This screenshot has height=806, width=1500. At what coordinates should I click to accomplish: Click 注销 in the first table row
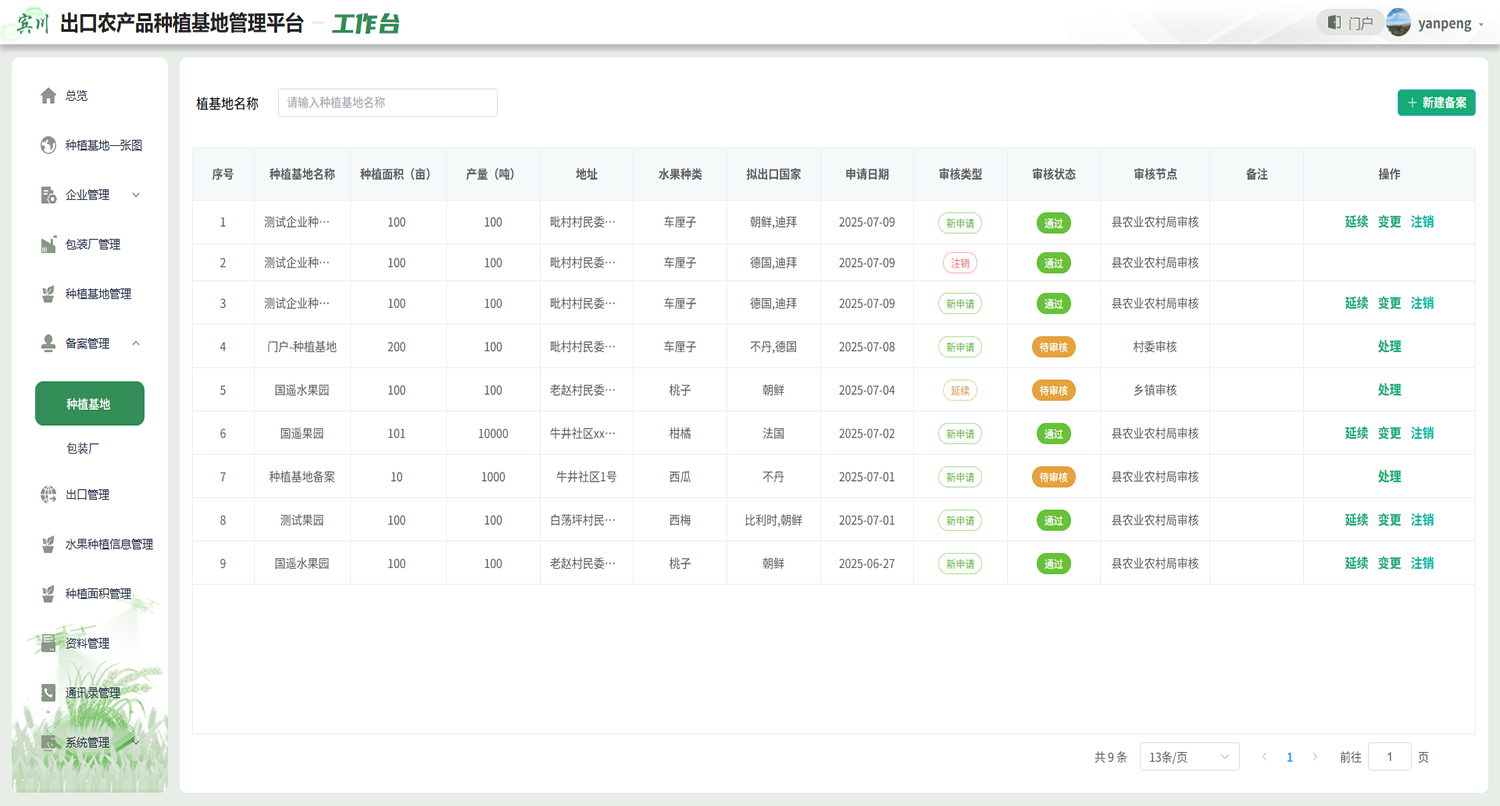[1422, 222]
